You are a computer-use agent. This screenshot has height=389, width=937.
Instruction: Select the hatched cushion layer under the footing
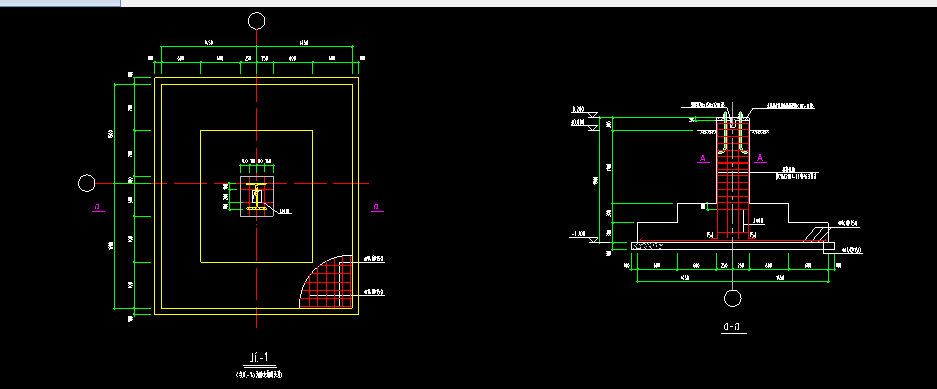tap(733, 246)
